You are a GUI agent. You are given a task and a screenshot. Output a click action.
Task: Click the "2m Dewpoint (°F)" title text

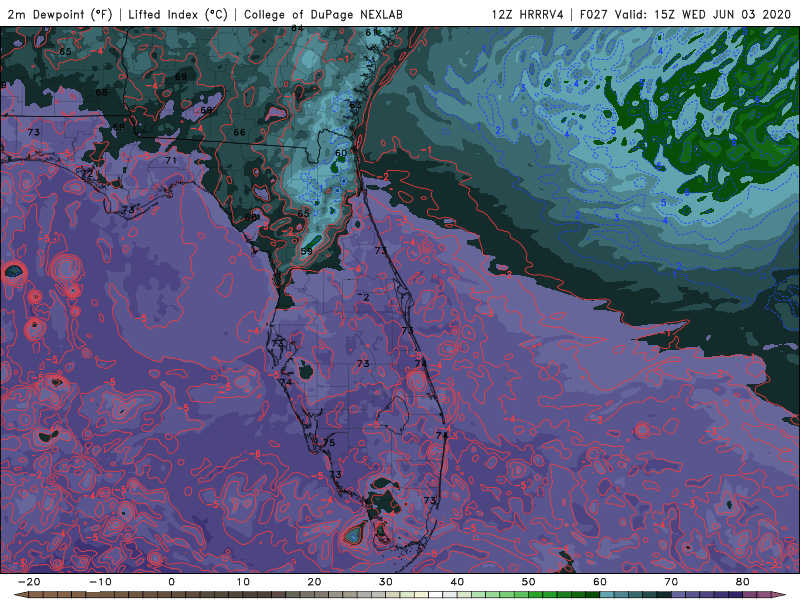[60, 14]
